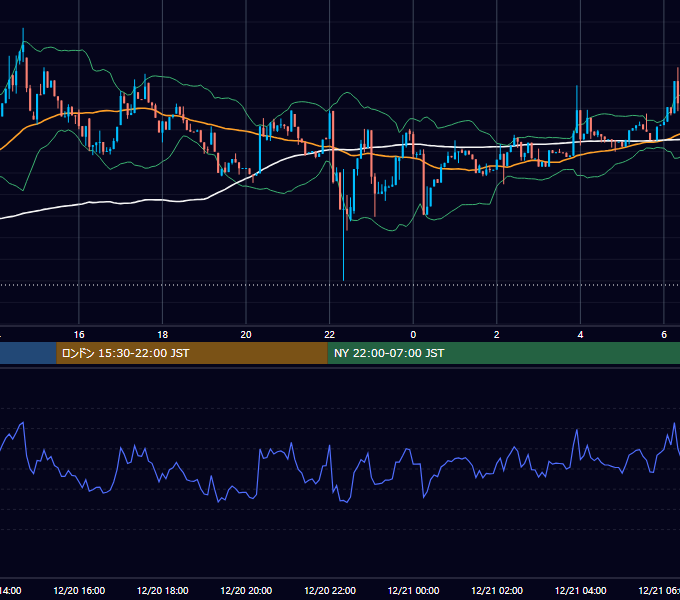Click the 12/21 04:00 time label

pos(581,590)
